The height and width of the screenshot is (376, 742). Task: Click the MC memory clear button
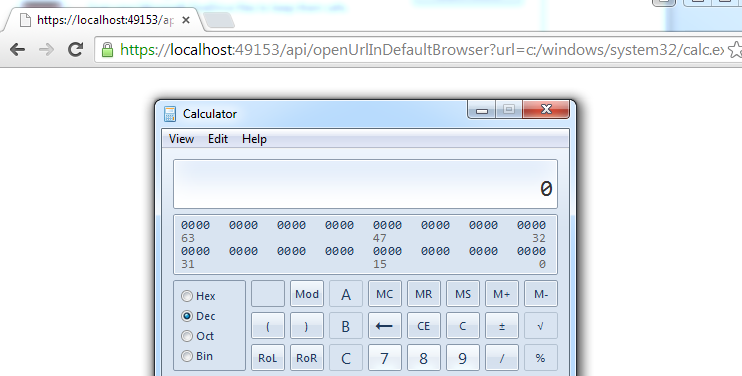385,294
